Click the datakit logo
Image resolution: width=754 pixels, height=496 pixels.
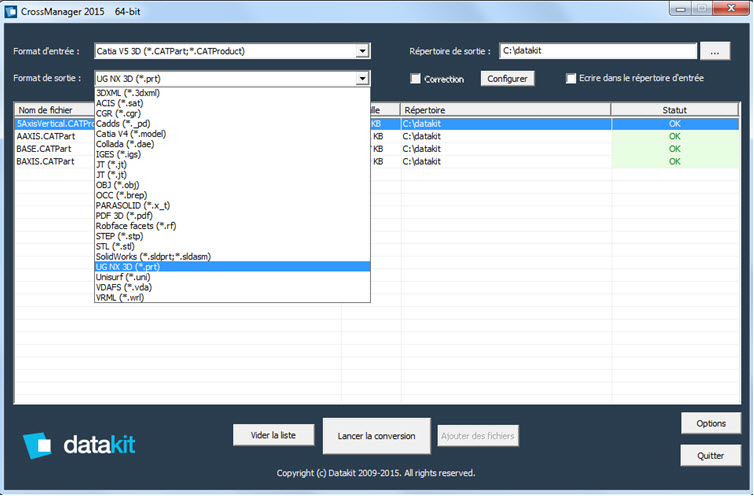79,445
